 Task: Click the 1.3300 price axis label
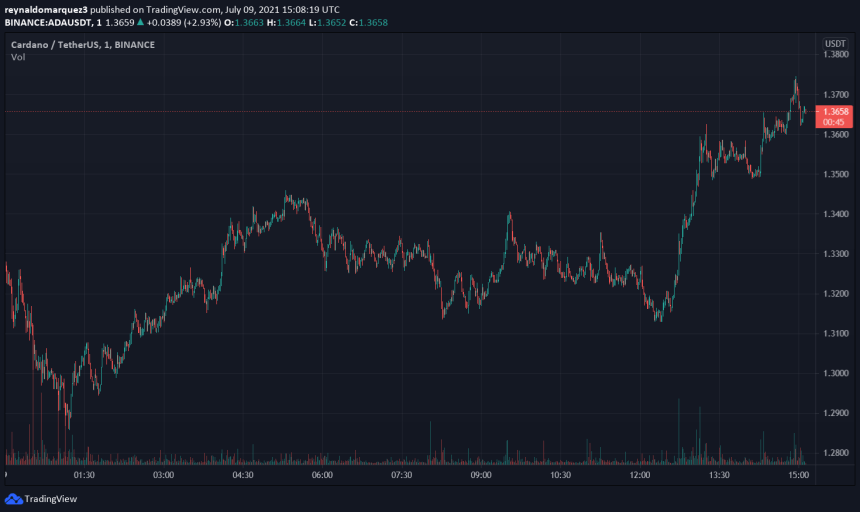[x=835, y=254]
